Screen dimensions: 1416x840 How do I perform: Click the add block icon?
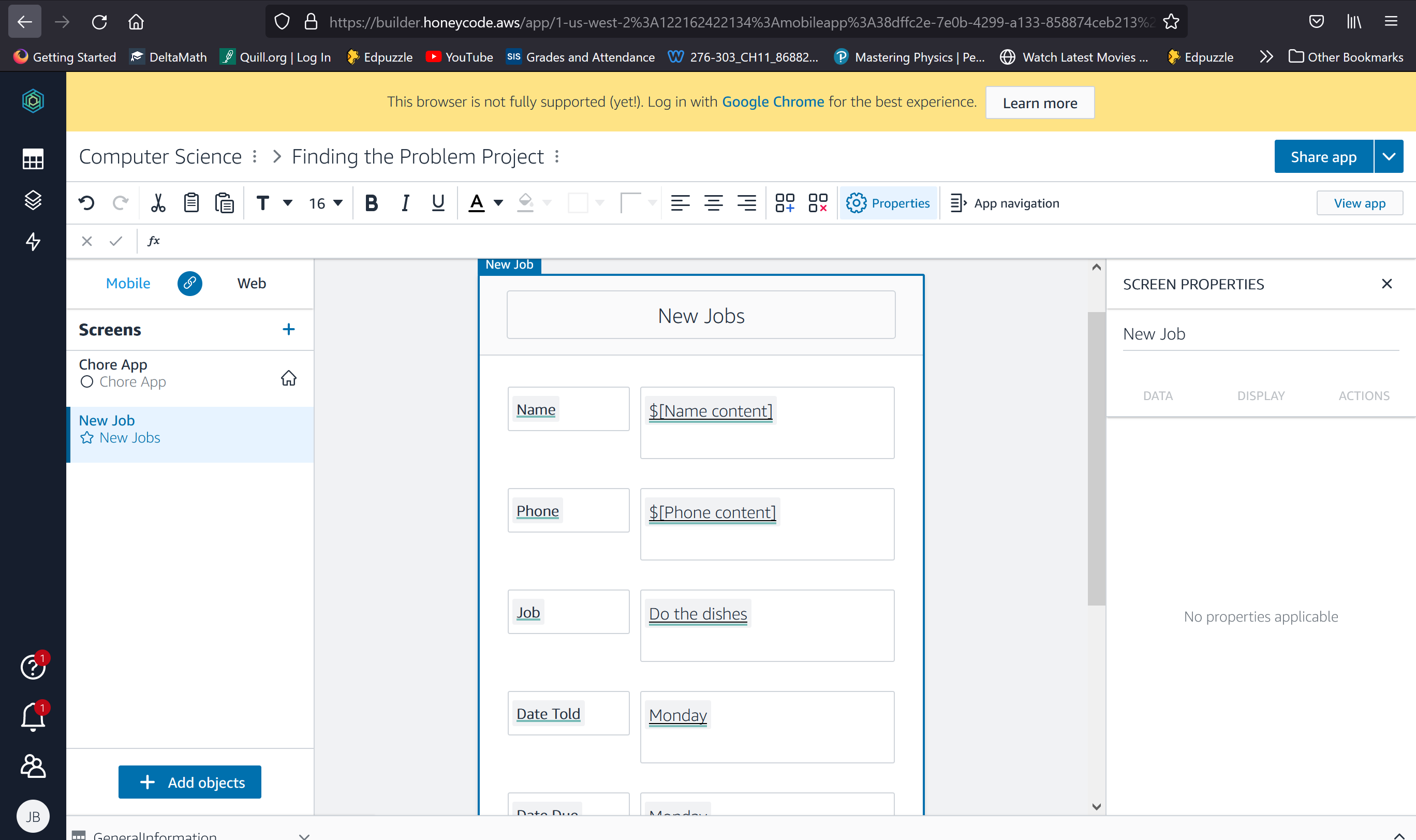[785, 203]
